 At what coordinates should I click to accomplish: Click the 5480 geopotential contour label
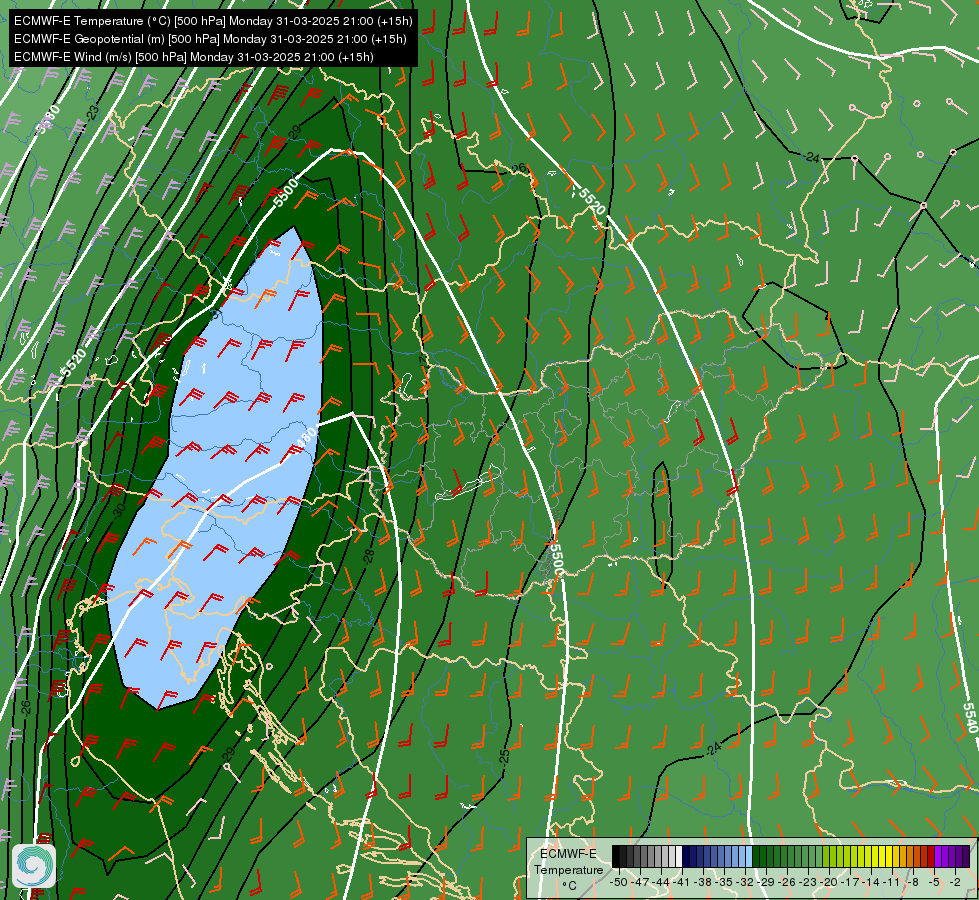305,440
